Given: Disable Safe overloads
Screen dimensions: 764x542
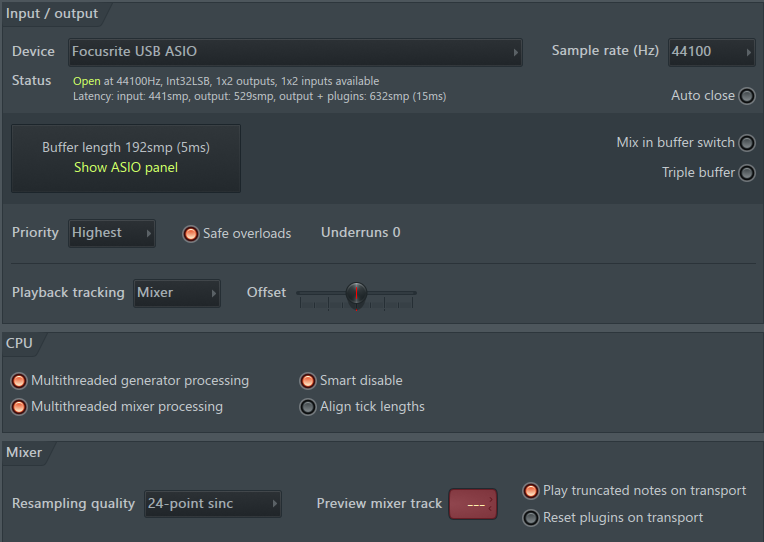Looking at the screenshot, I should (x=191, y=234).
